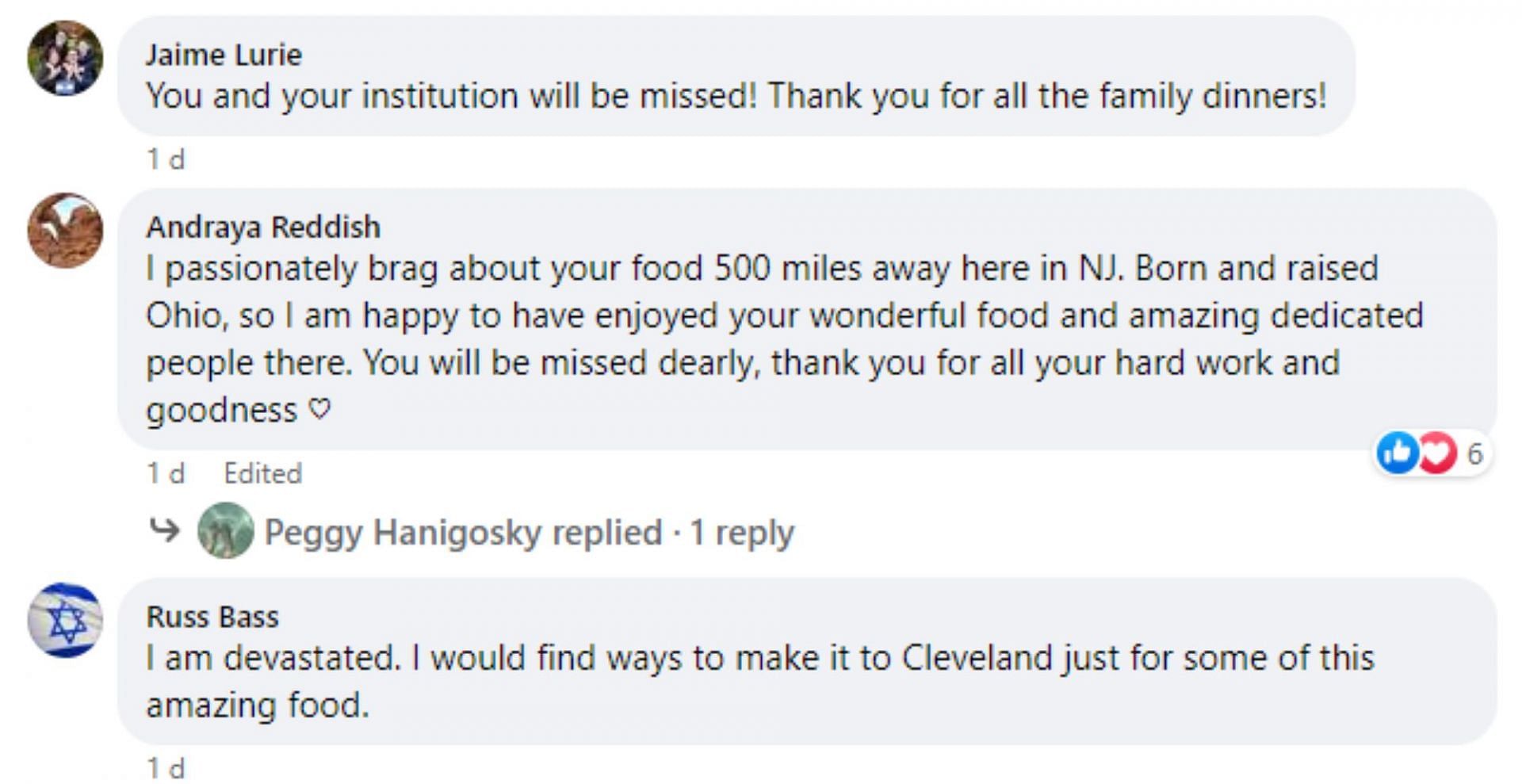1522x784 pixels.
Task: Open the reaction count showing 6
Action: coord(1474,453)
